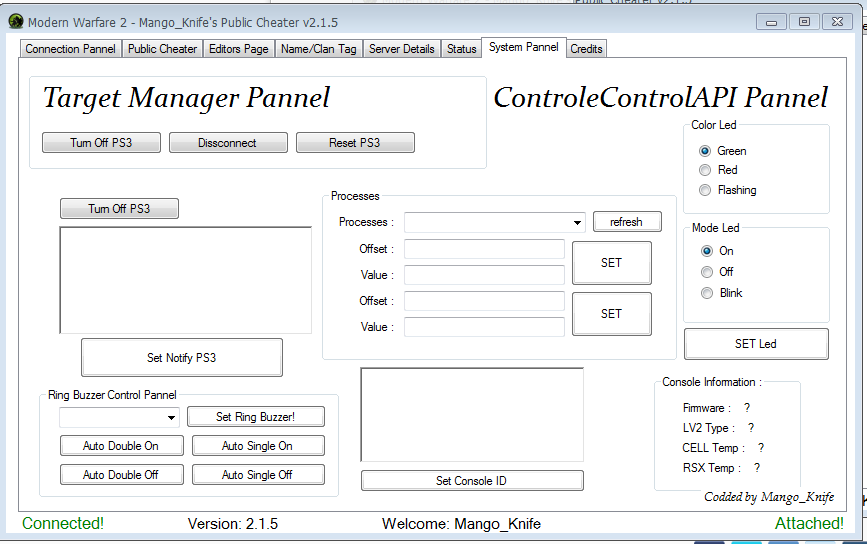Click the Auto Double On button

tap(121, 446)
